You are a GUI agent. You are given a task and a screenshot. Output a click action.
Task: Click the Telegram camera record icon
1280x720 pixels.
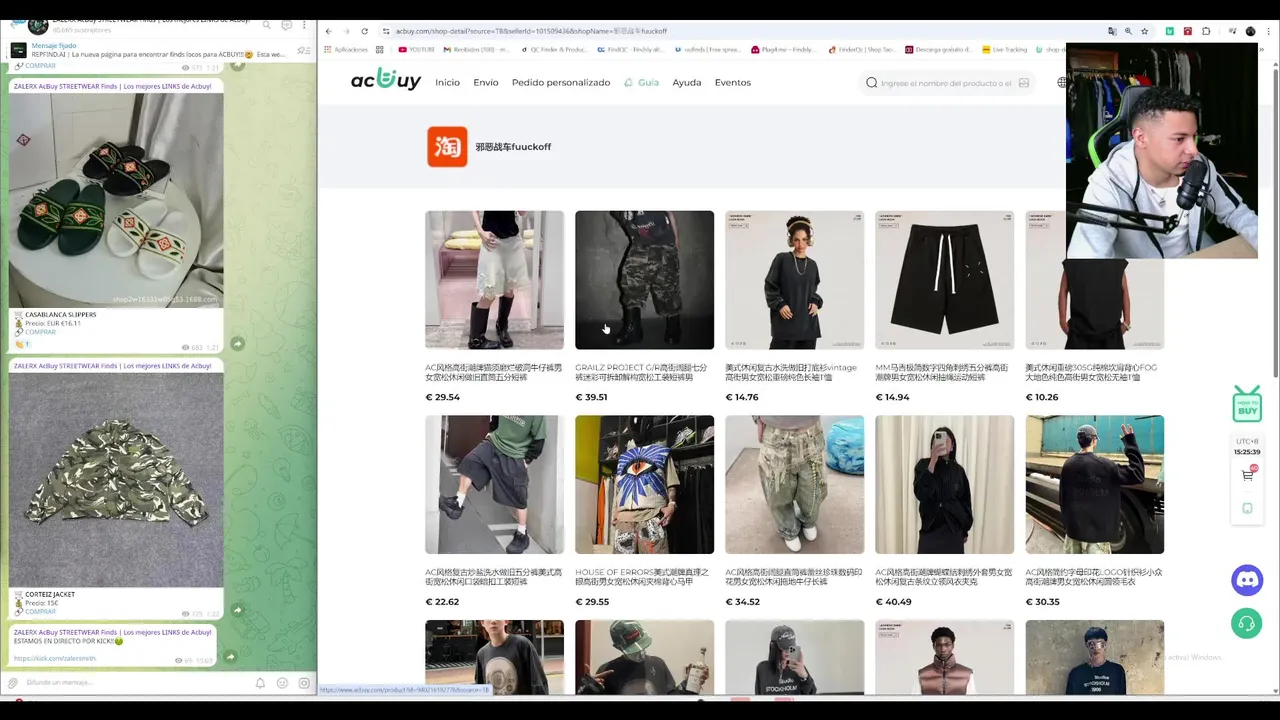304,683
